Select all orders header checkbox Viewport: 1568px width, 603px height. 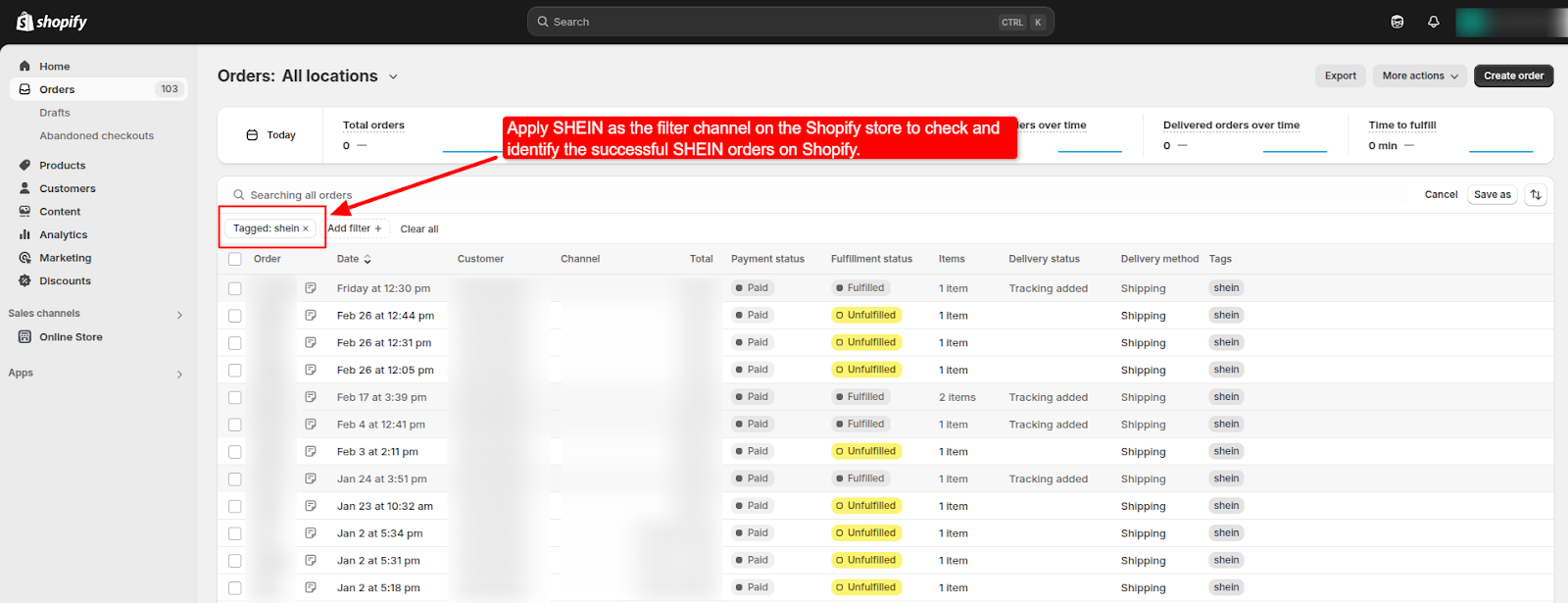[235, 259]
